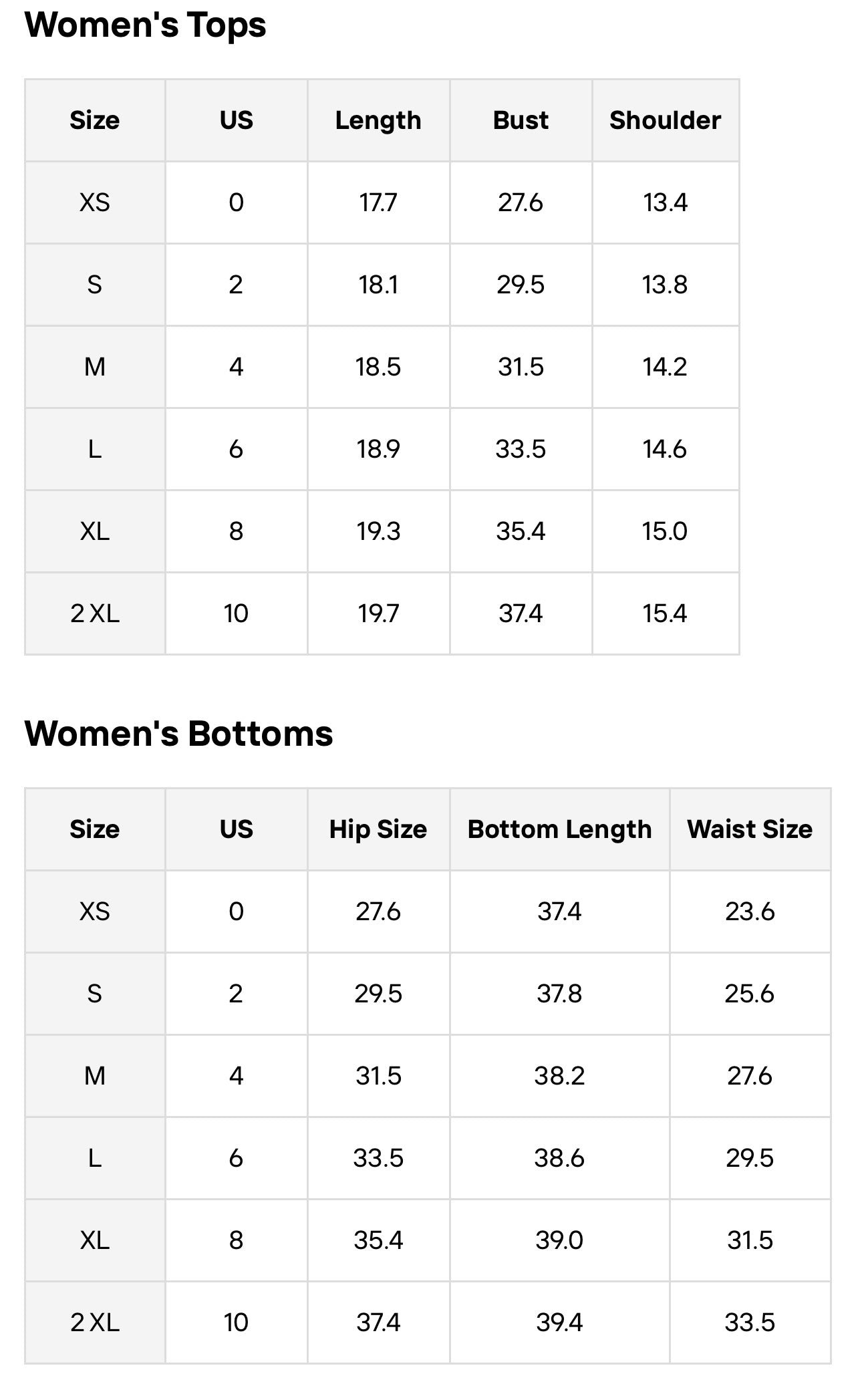Click the 2 XL size cell in tops table

95,613
